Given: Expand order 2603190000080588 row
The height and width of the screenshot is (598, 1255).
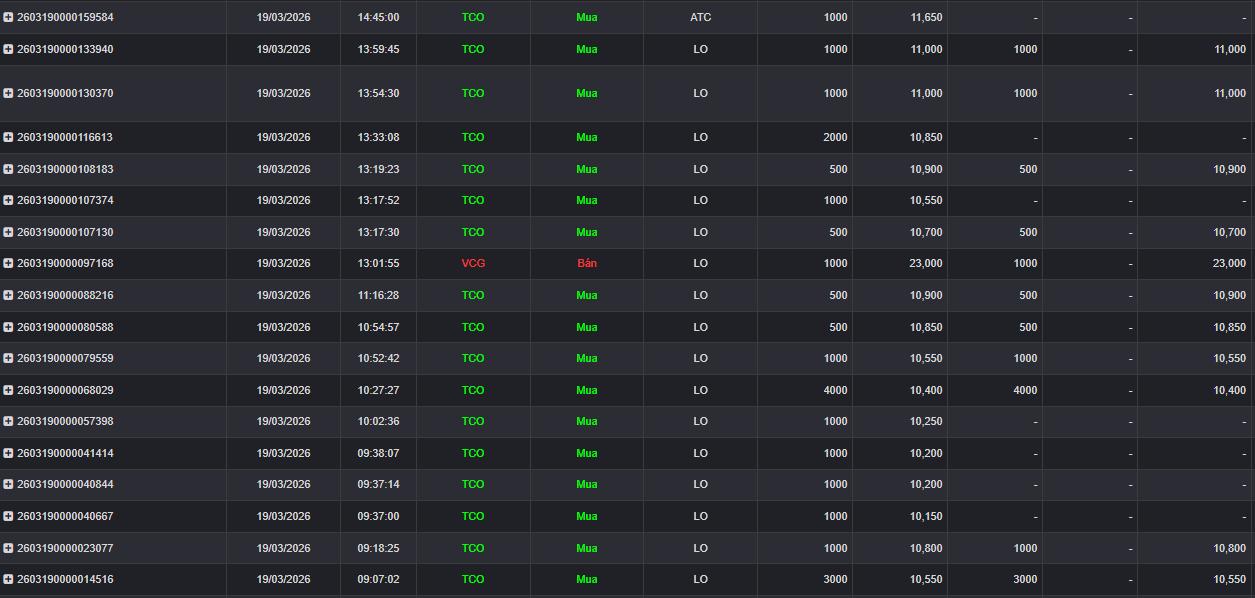Looking at the screenshot, I should pyautogui.click(x=8, y=327).
